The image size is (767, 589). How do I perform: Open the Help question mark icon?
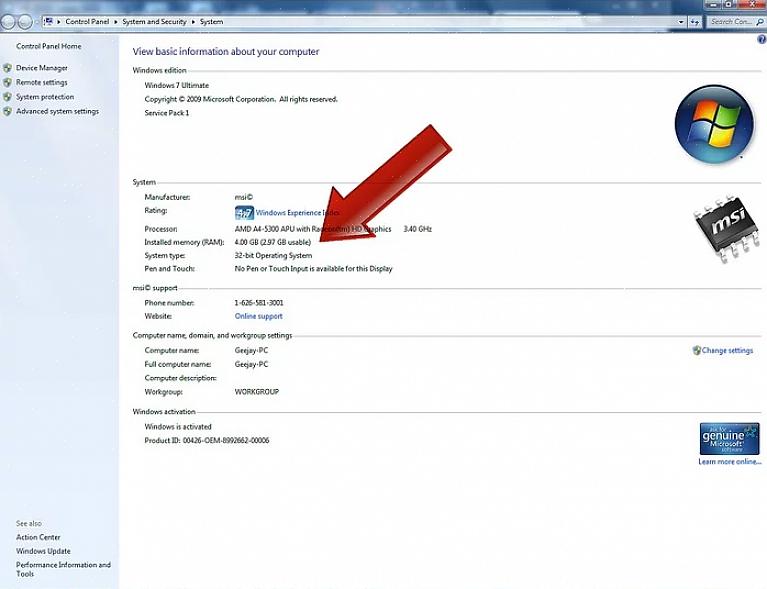762,40
